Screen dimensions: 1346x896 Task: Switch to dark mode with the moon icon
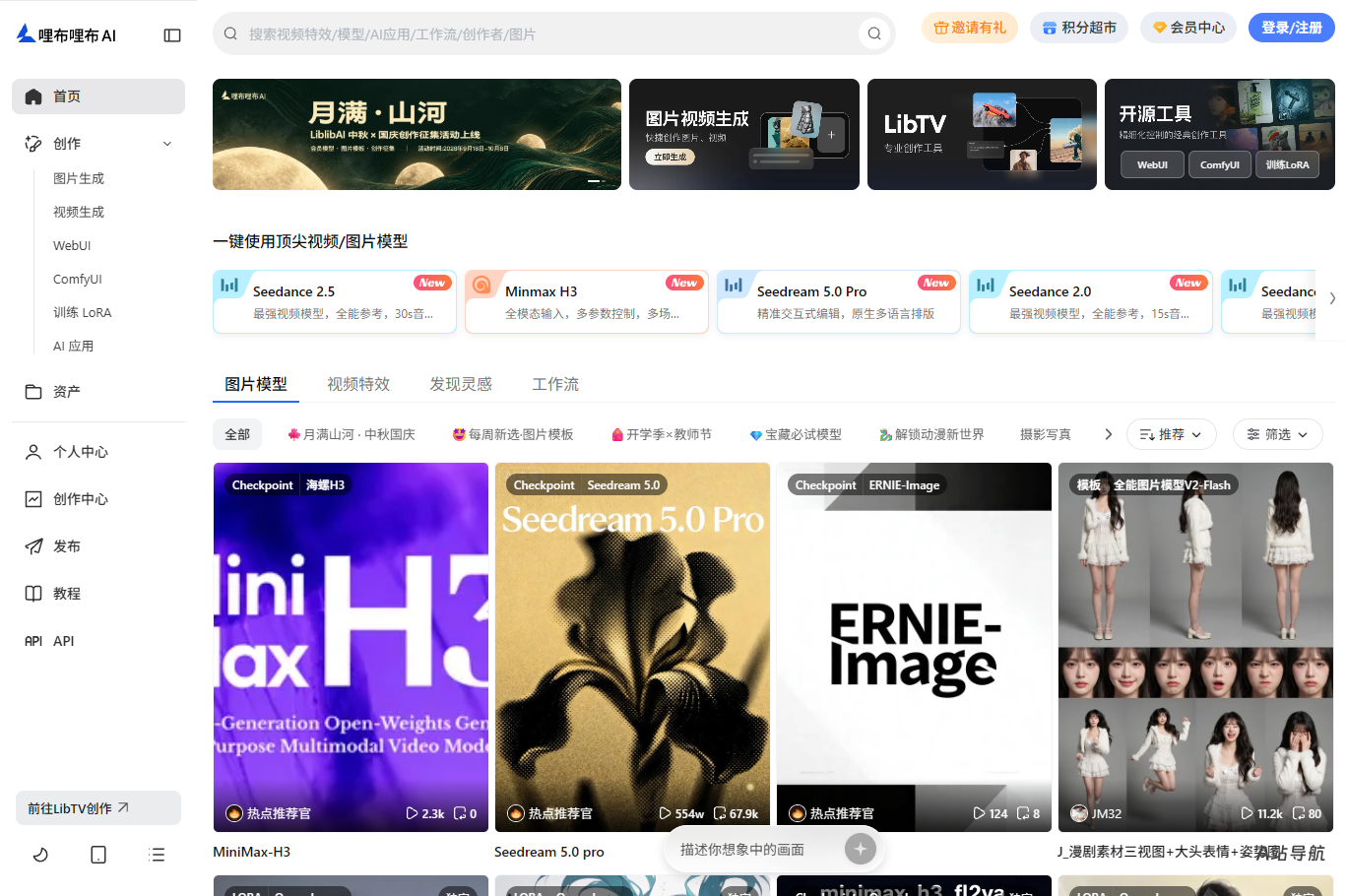(x=40, y=855)
